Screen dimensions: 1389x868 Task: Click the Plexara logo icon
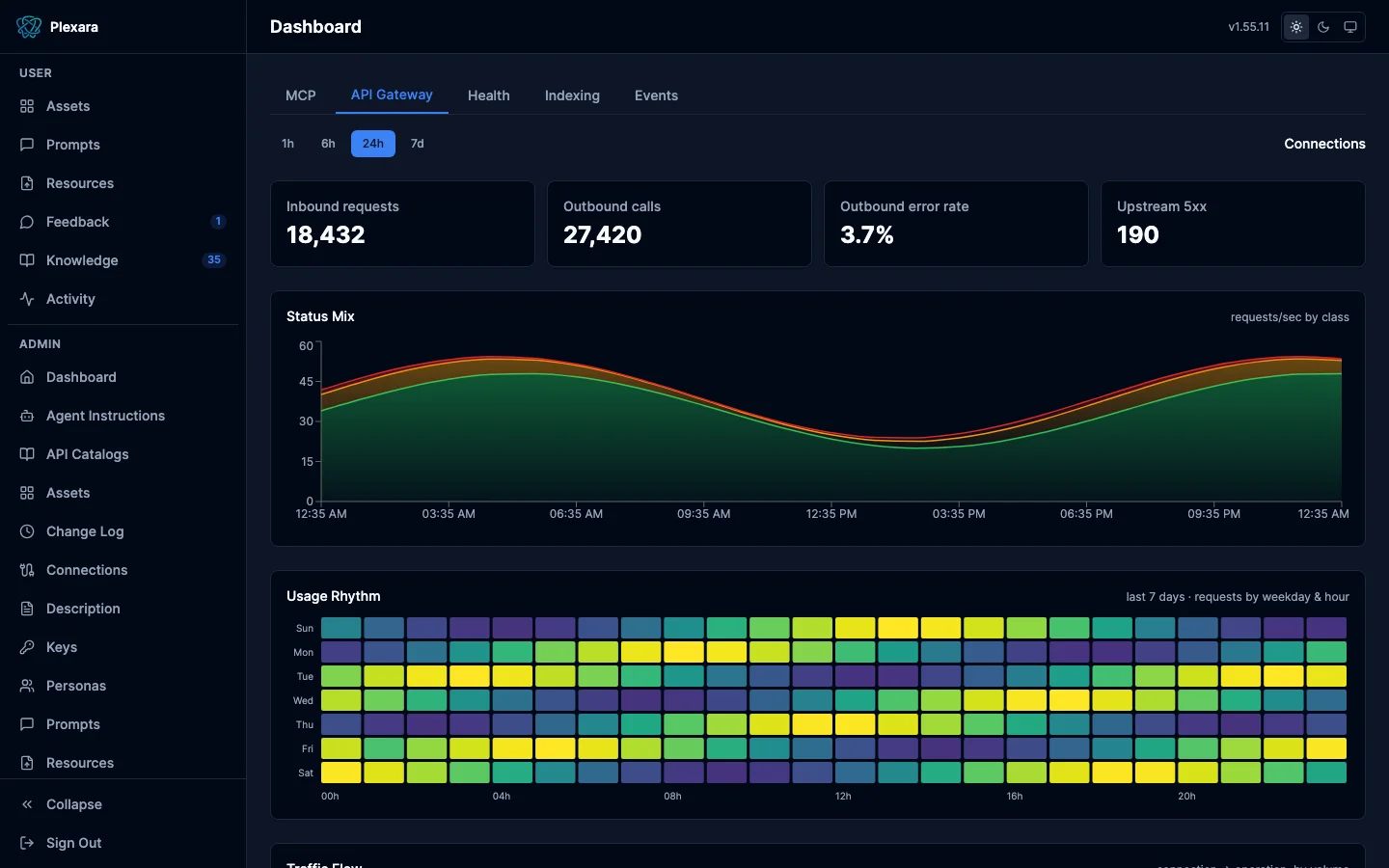coord(29,27)
